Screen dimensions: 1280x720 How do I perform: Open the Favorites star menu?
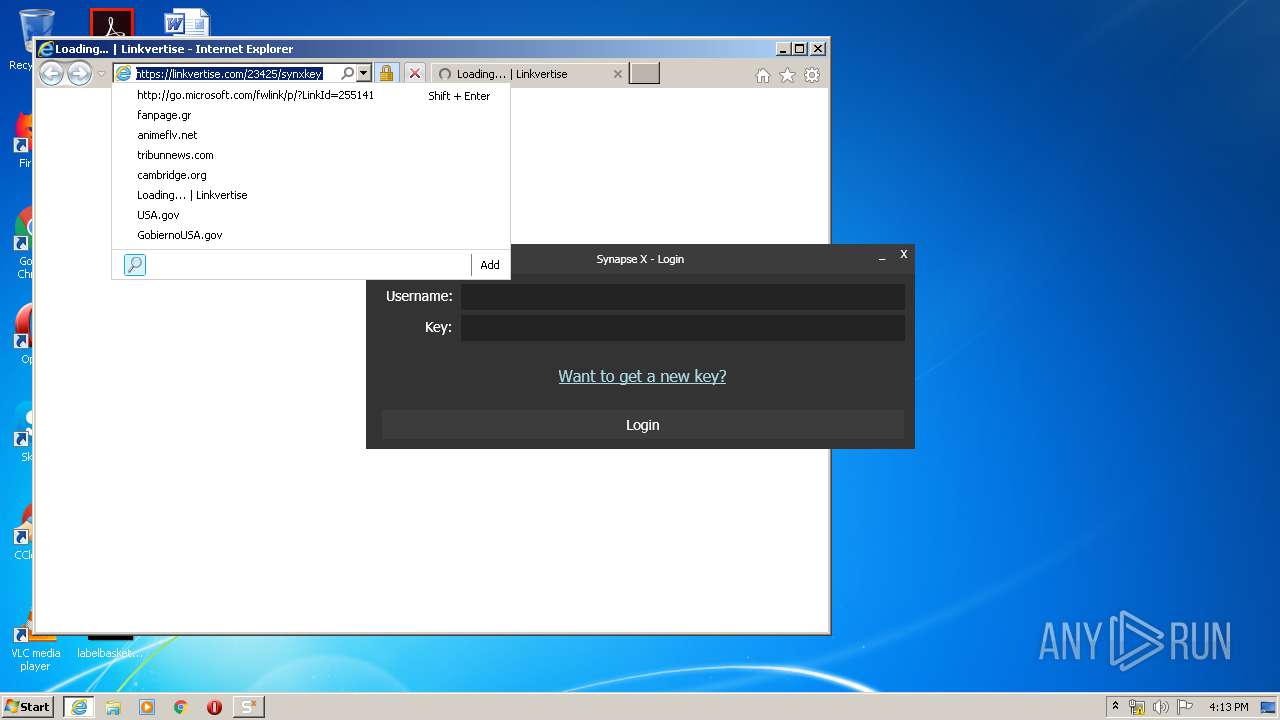[x=787, y=75]
